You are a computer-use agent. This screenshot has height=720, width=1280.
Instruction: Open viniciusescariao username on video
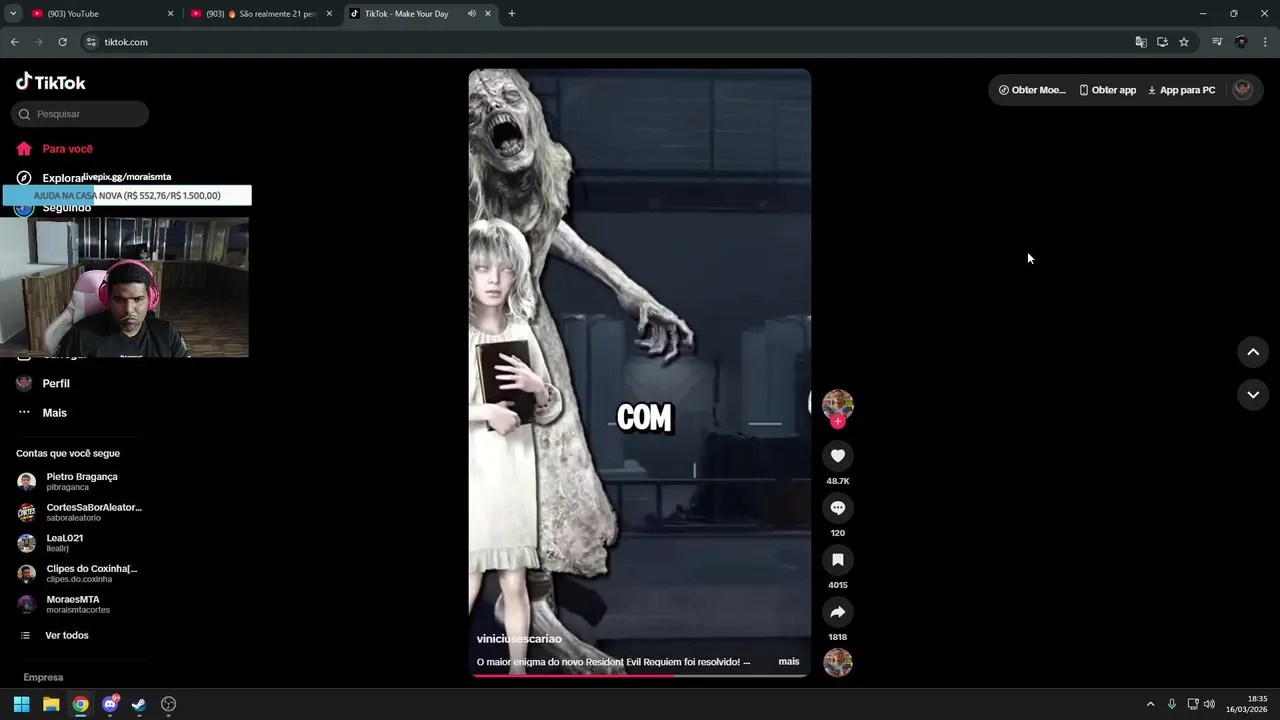519,639
